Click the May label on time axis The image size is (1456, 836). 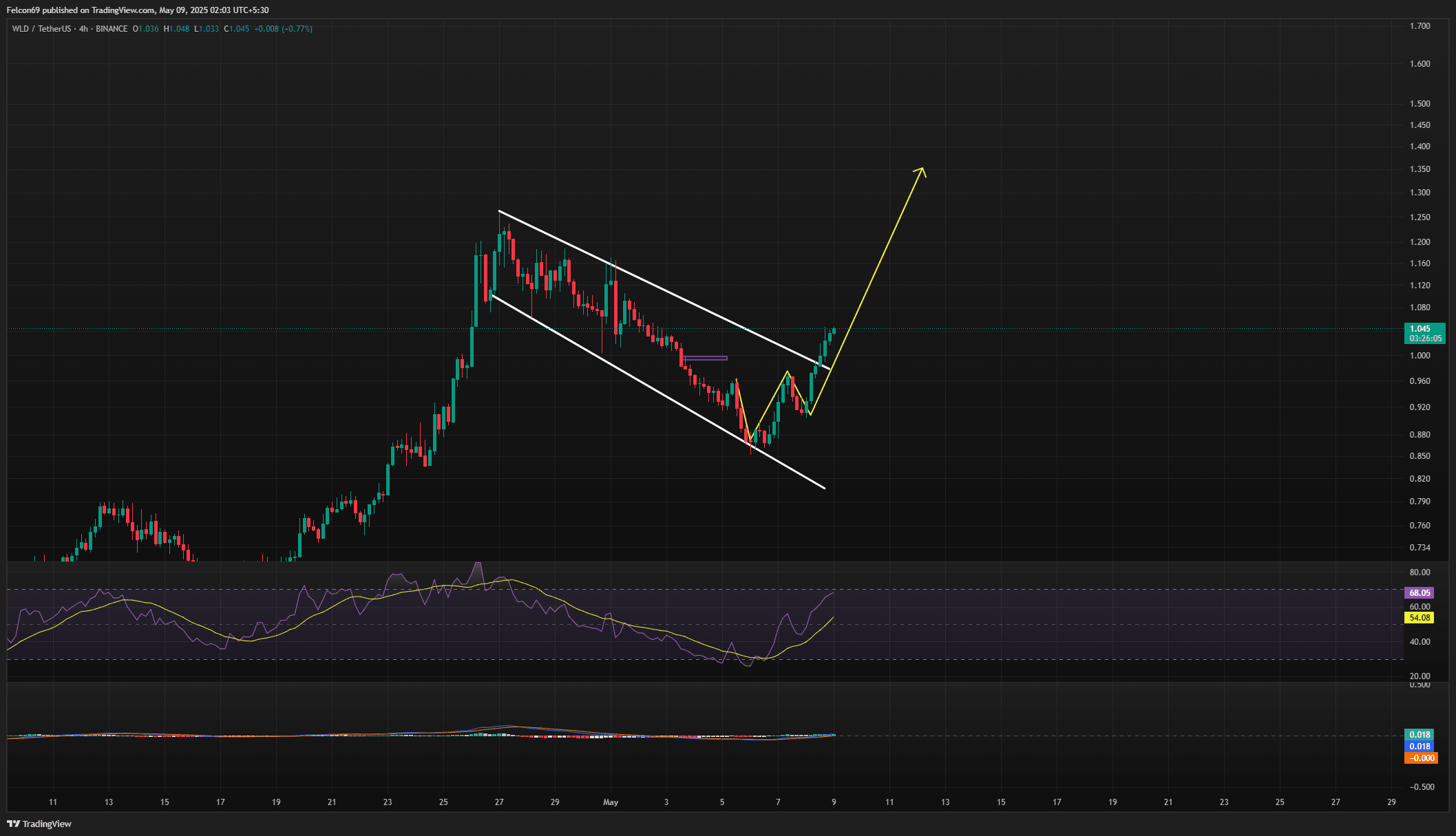pyautogui.click(x=611, y=802)
